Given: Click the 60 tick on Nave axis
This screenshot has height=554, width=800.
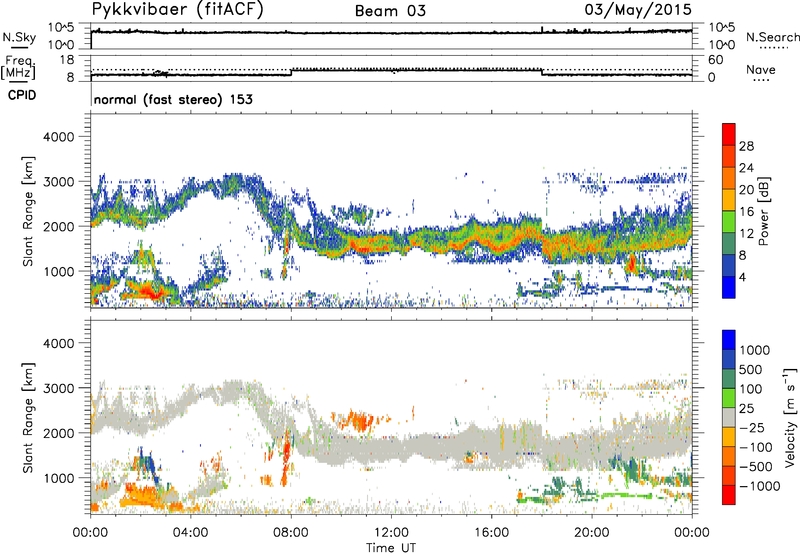Looking at the screenshot, I should click(x=716, y=60).
